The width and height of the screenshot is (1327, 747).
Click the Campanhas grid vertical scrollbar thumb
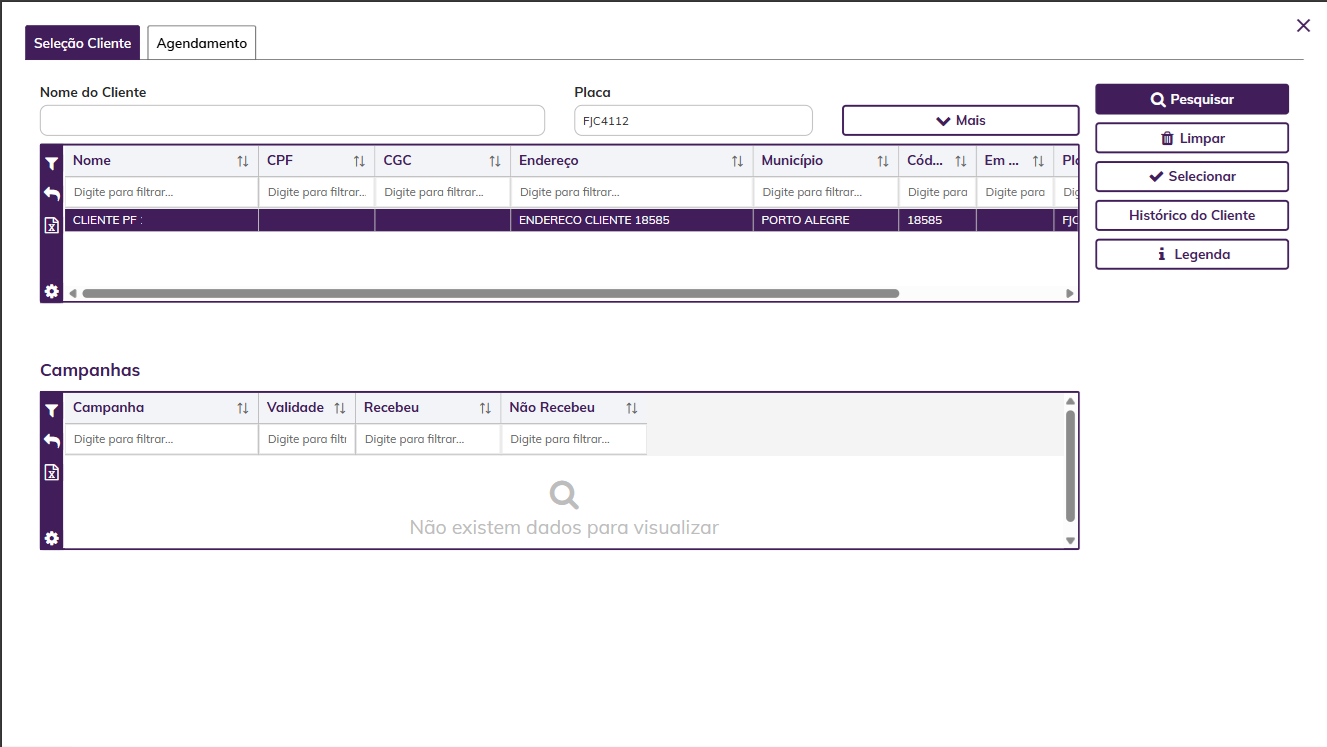click(x=1070, y=466)
